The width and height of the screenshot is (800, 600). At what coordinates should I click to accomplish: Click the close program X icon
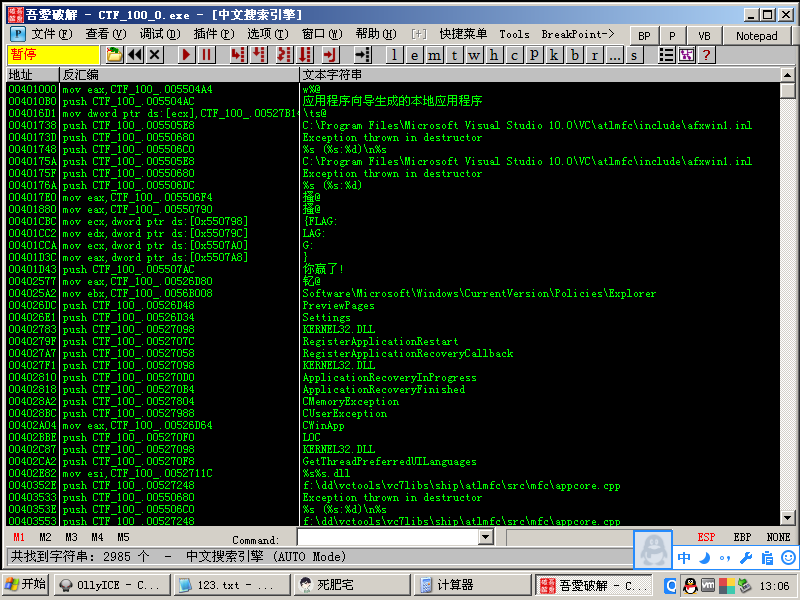(x=154, y=55)
